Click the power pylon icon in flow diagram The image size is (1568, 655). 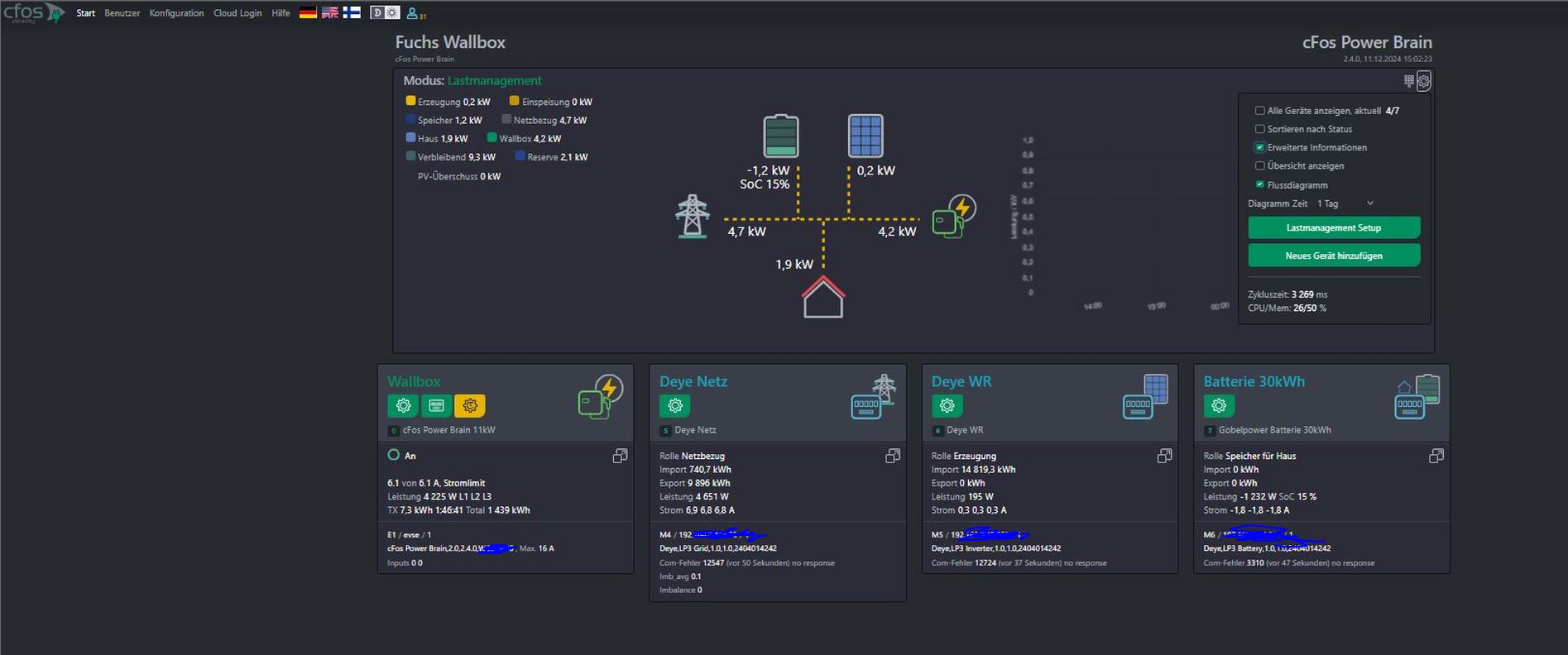coord(692,217)
